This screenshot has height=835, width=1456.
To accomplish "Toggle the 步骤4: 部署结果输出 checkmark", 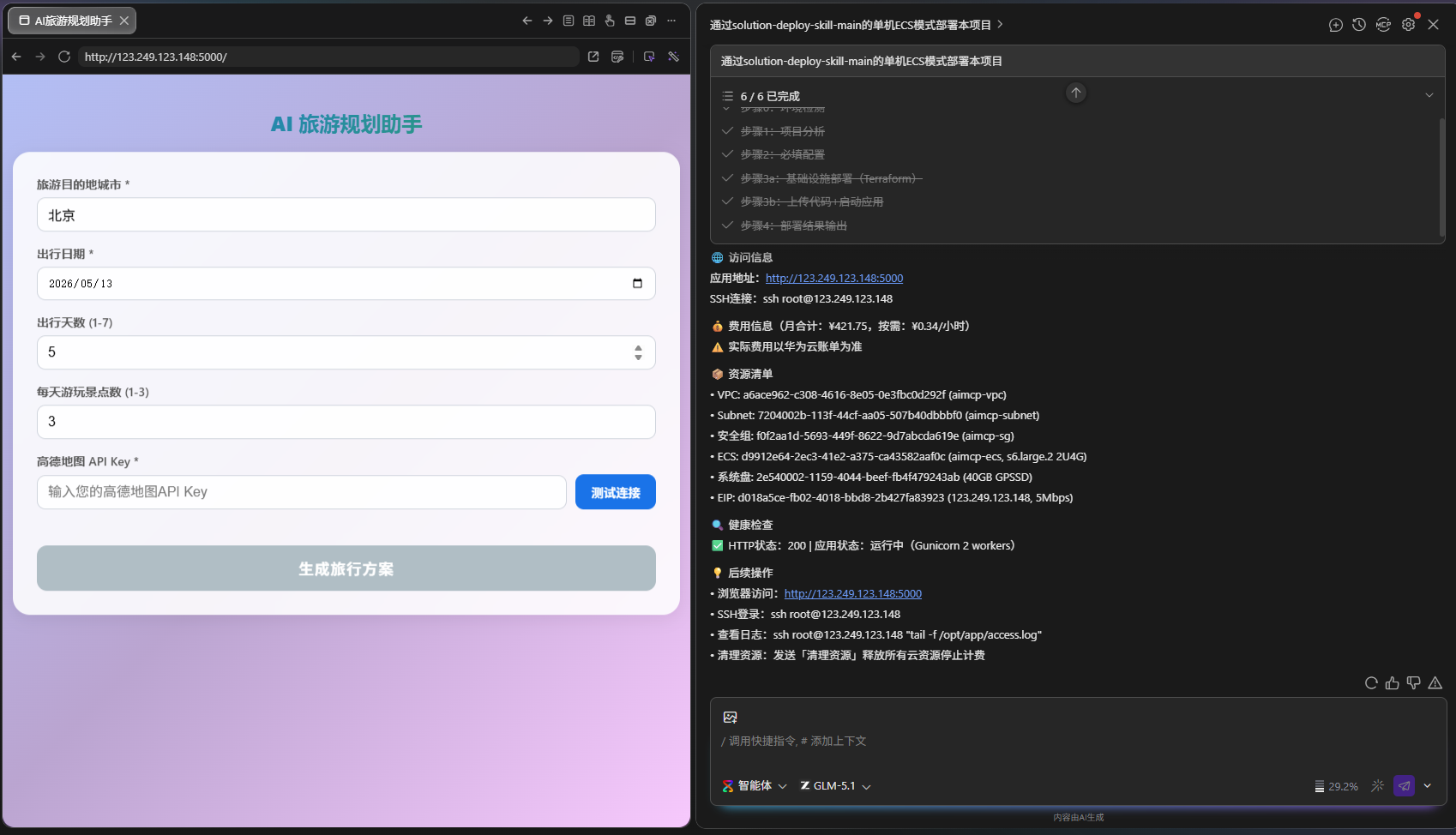I will point(727,225).
